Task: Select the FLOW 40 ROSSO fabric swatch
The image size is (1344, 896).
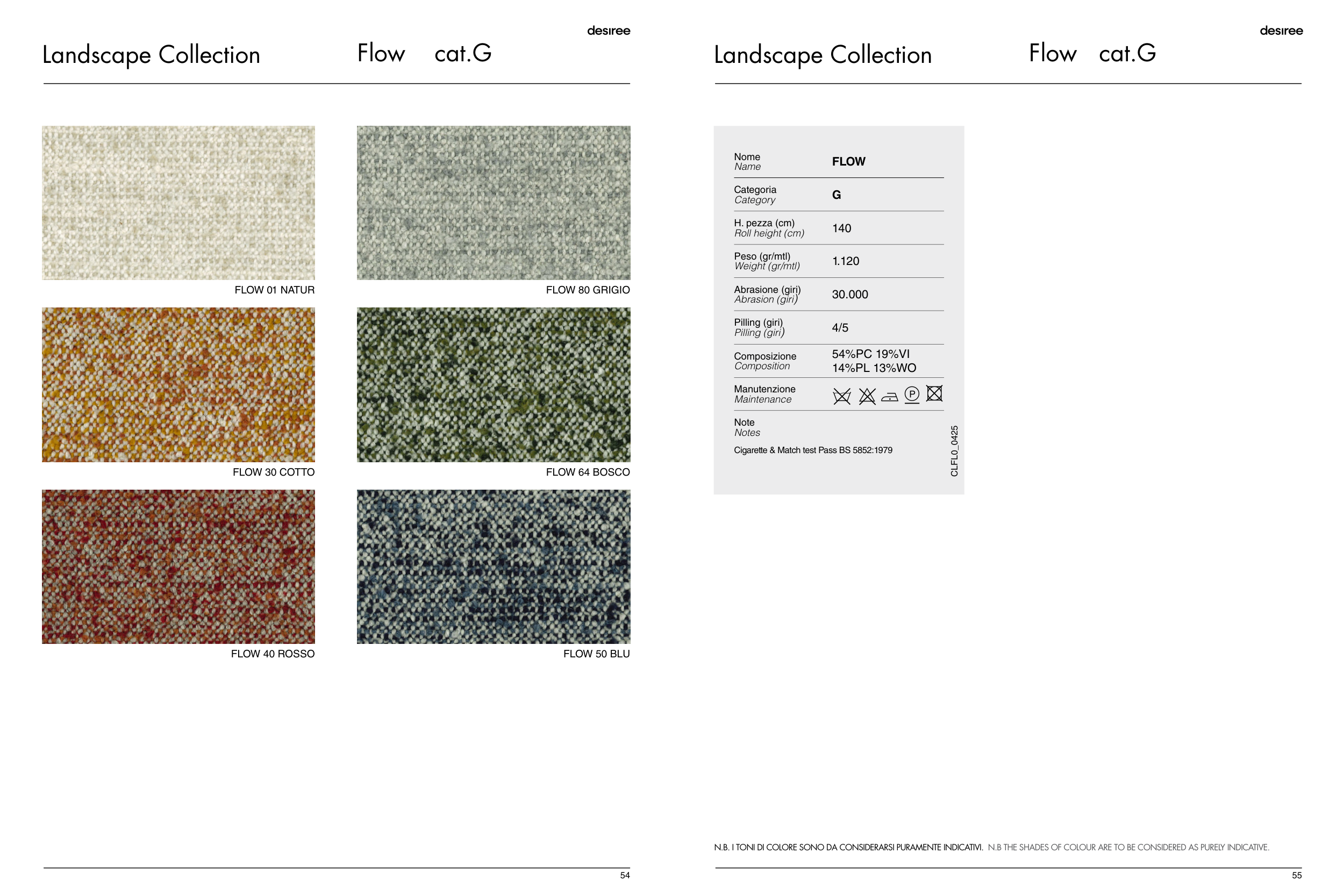Action: pos(178,567)
